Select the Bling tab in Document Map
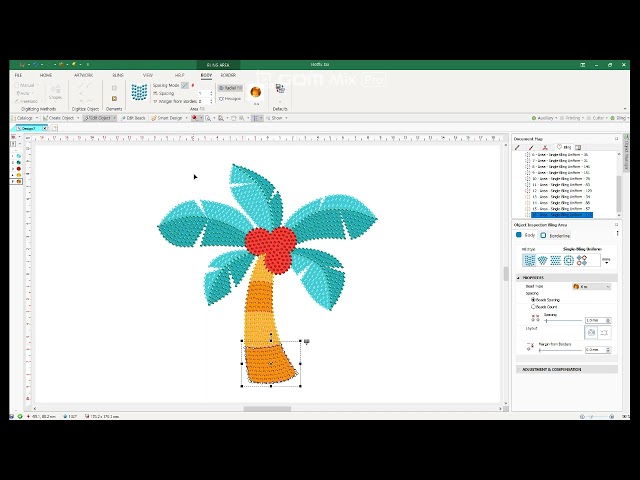 point(564,147)
